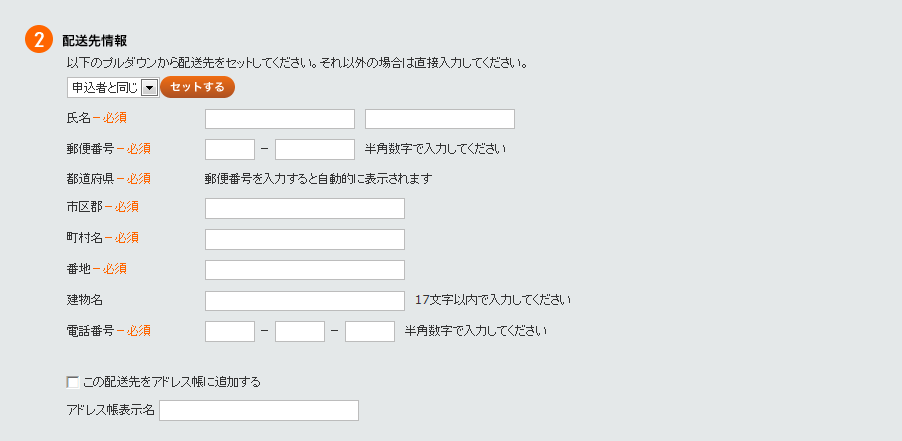Click the セットする button
Image resolution: width=902 pixels, height=441 pixels.
(197, 87)
